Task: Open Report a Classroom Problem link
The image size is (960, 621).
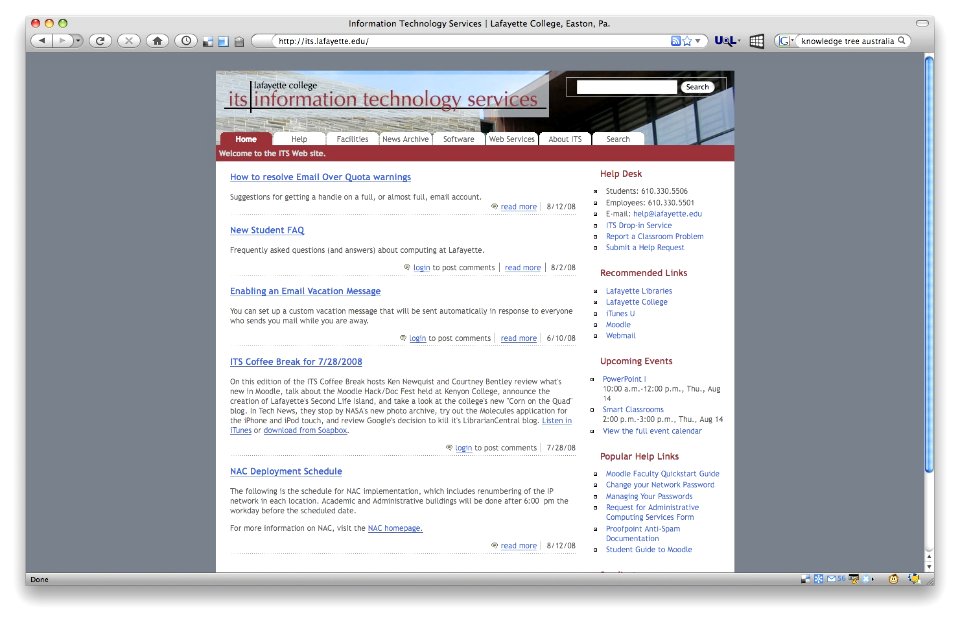Action: tap(654, 236)
